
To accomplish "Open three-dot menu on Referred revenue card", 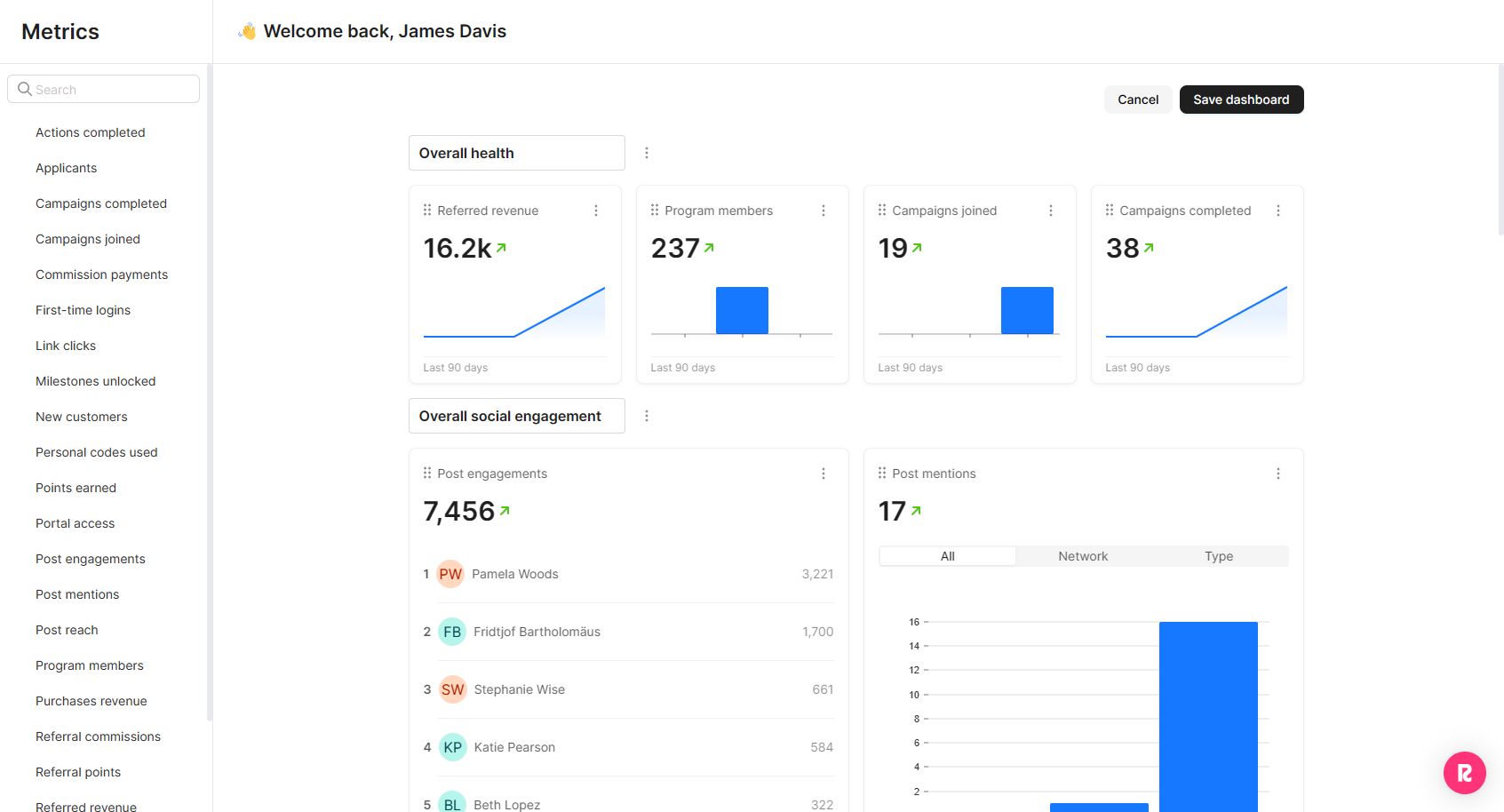I will (596, 211).
